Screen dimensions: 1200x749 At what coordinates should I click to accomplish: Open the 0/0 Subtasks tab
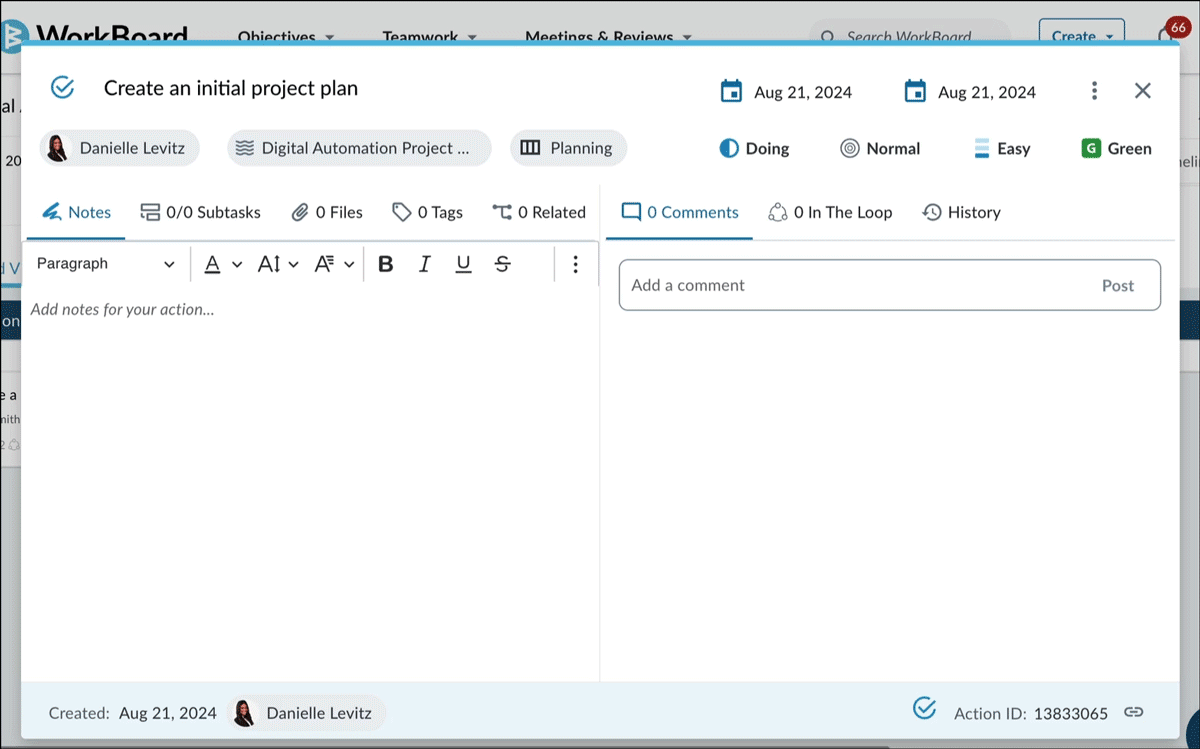point(200,212)
